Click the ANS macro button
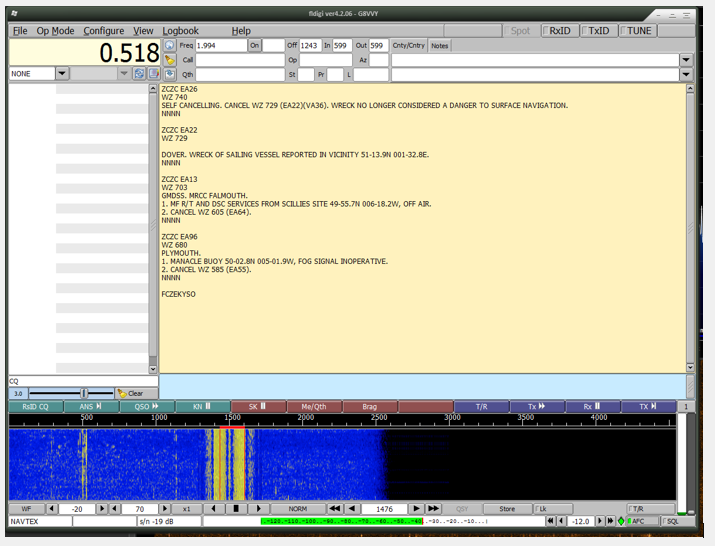The height and width of the screenshot is (546, 715). (x=91, y=406)
